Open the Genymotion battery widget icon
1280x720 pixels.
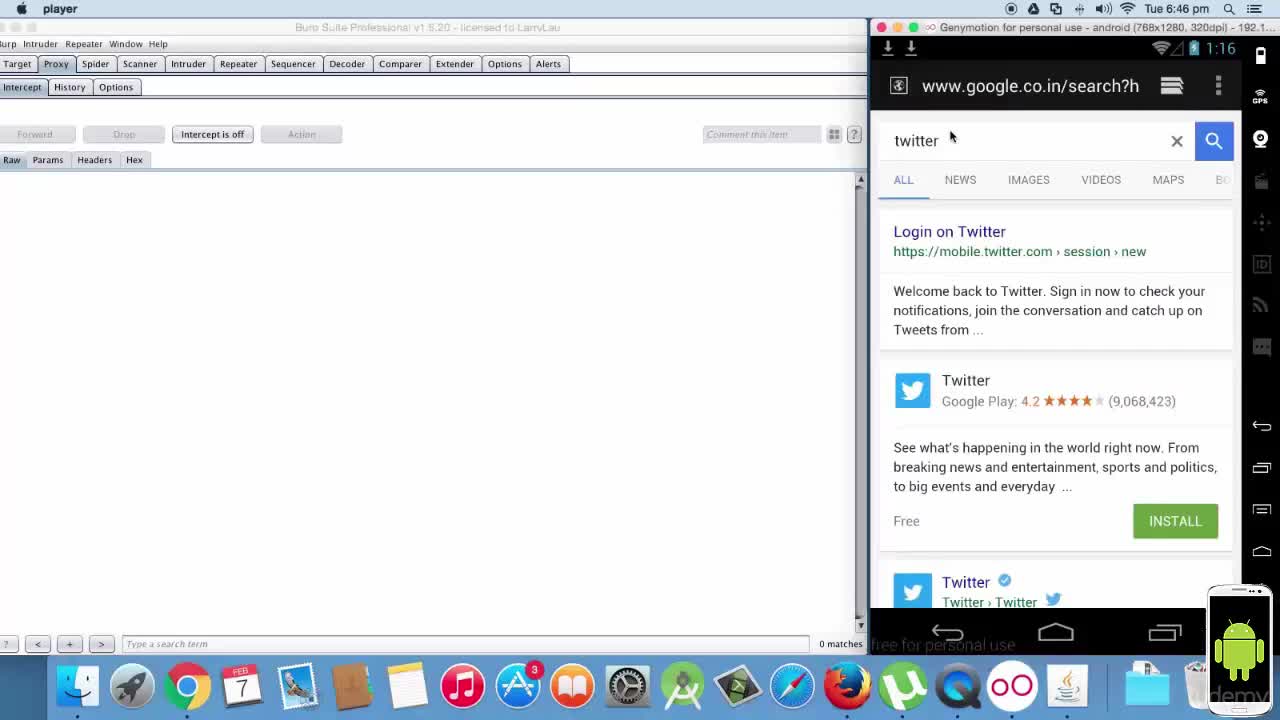(1261, 56)
